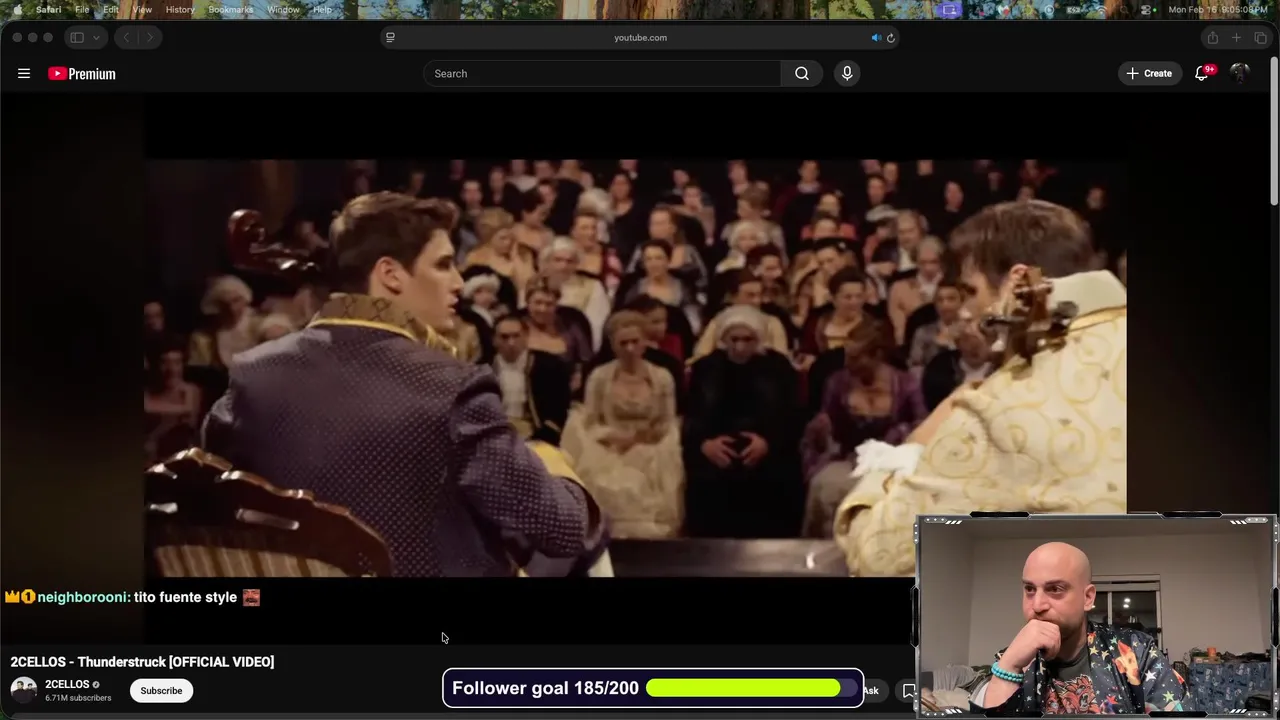Open Control Center in menu bar
Image resolution: width=1280 pixels, height=720 pixels.
point(1148,9)
